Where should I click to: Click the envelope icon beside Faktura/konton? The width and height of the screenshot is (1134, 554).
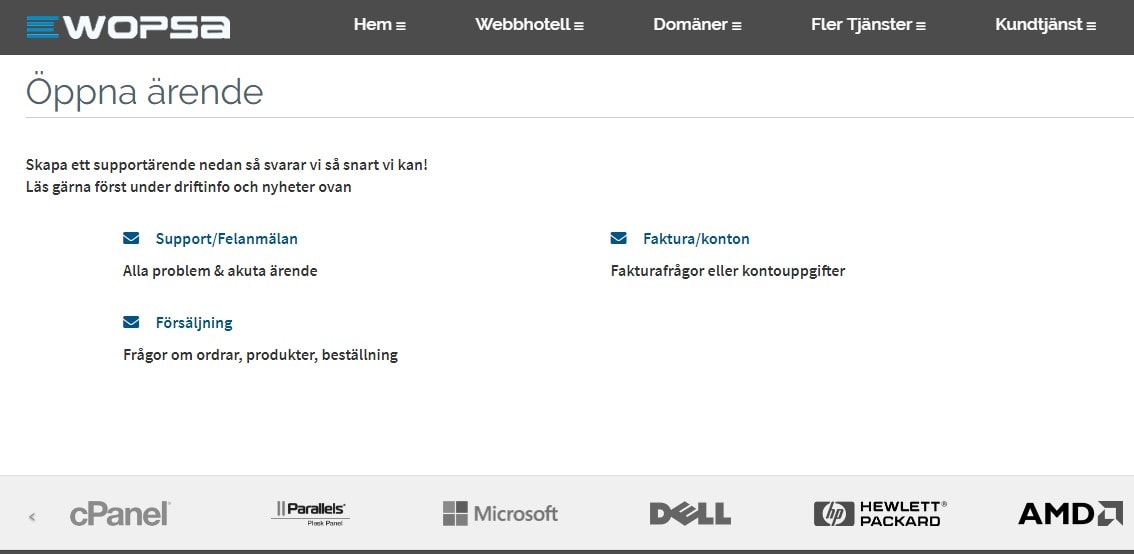click(618, 238)
